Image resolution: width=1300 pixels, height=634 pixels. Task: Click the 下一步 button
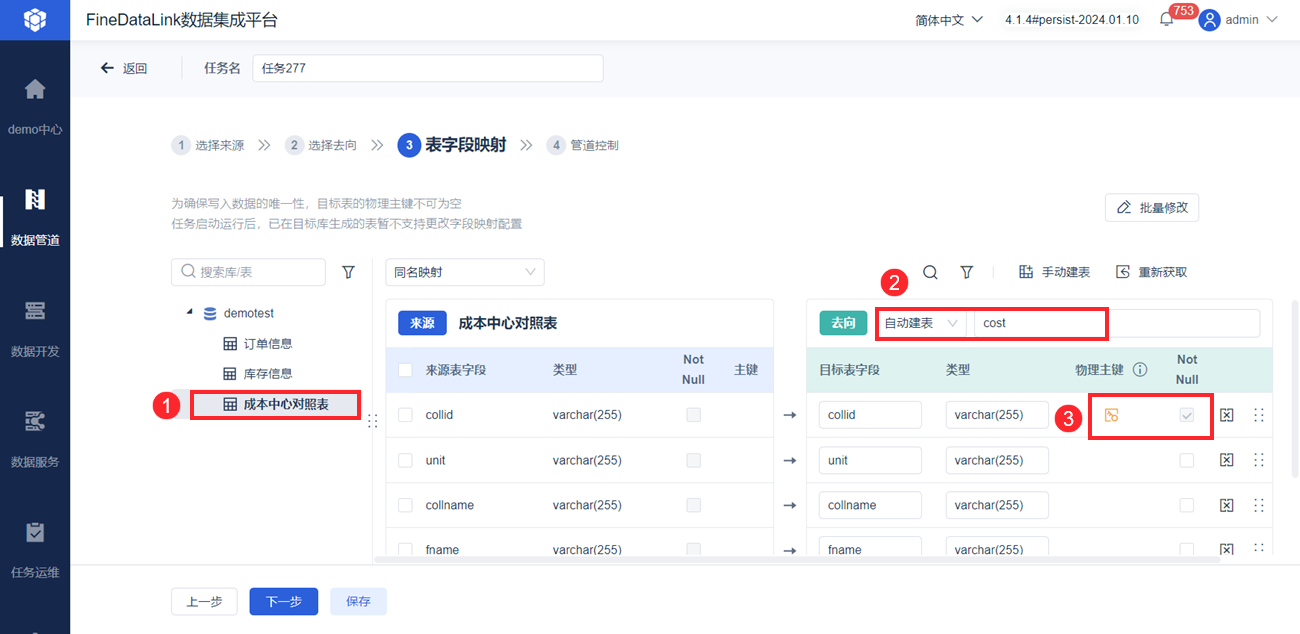(x=284, y=601)
